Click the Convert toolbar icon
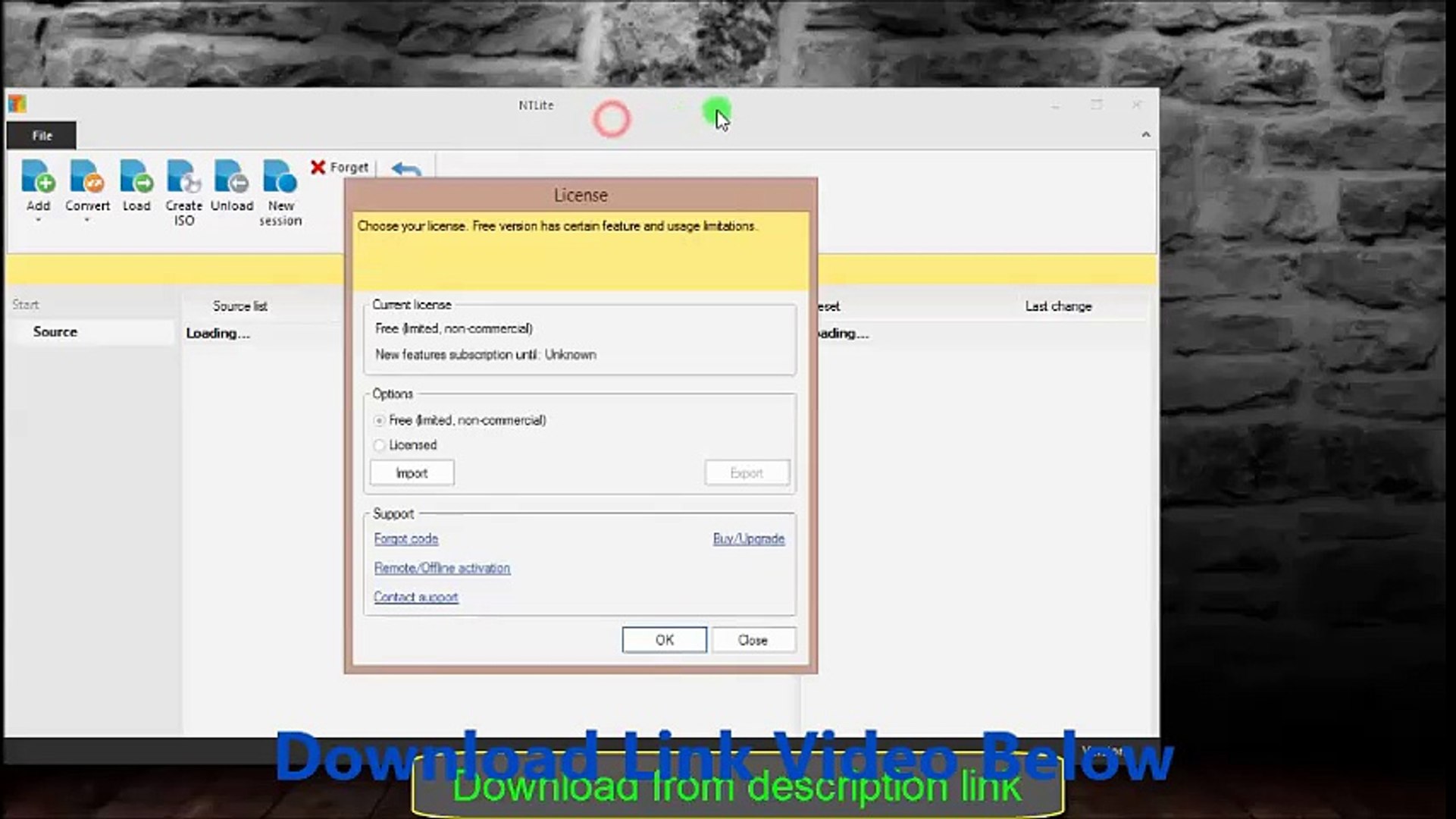Viewport: 1456px width, 819px height. click(87, 177)
